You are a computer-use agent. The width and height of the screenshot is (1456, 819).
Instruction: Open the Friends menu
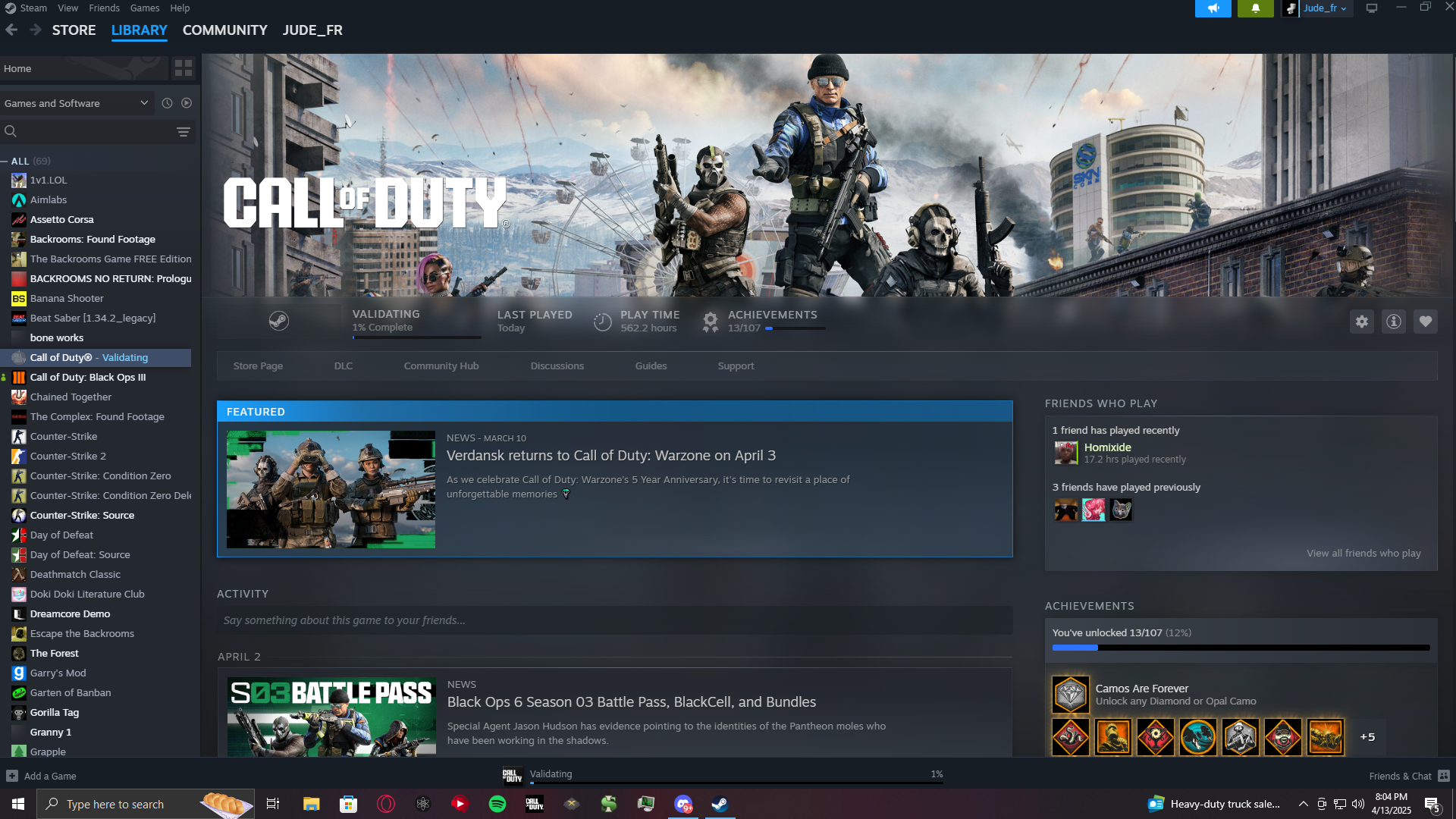(104, 8)
